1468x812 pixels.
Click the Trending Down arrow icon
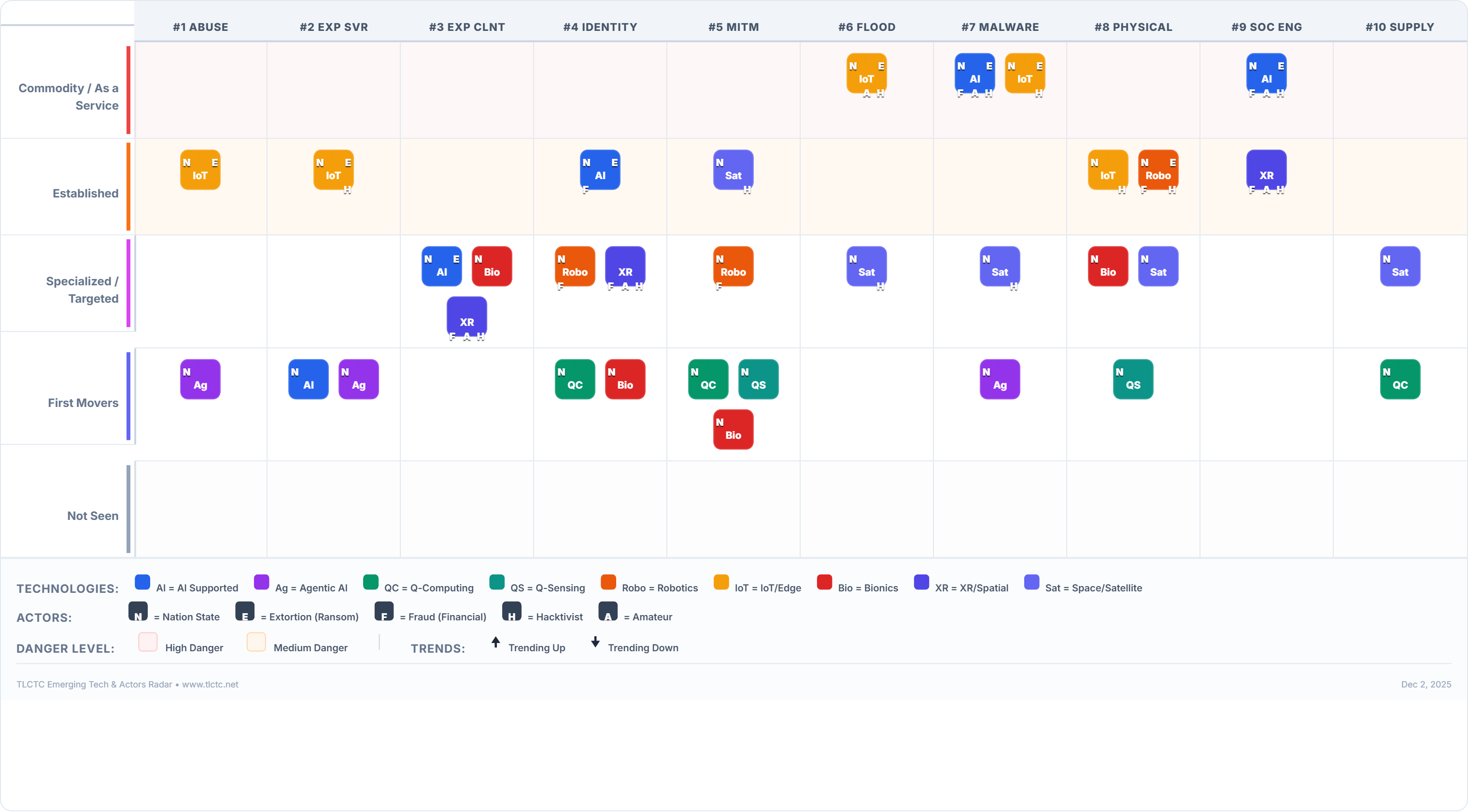click(595, 642)
